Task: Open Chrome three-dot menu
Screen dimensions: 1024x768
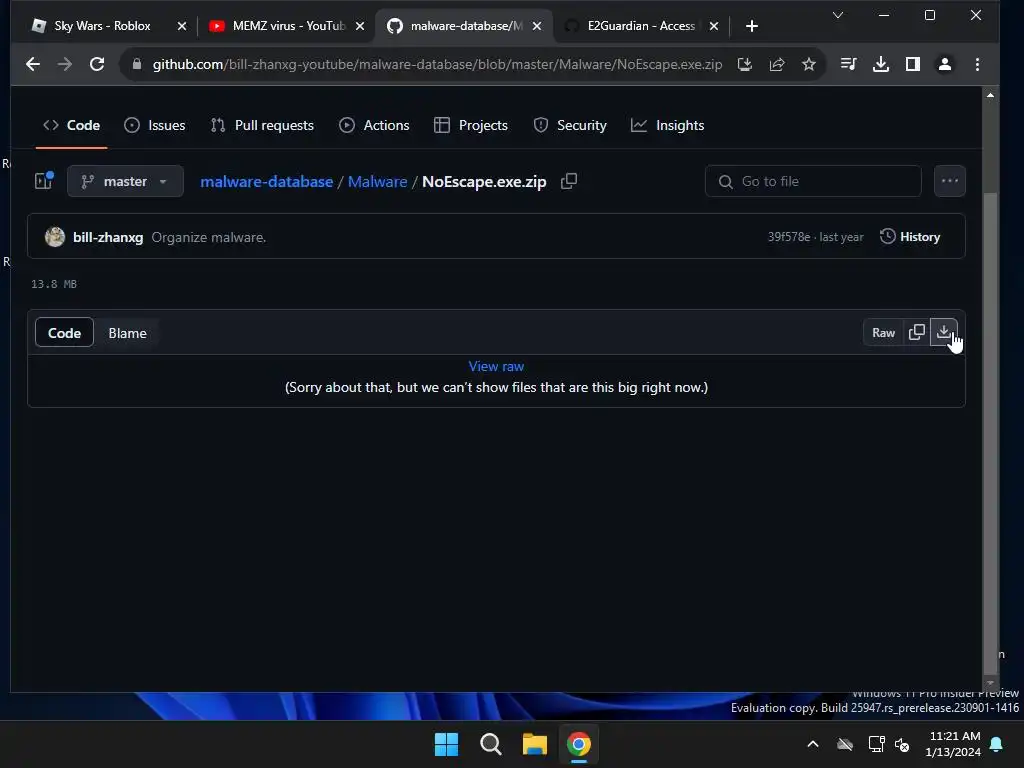Action: pyautogui.click(x=977, y=64)
